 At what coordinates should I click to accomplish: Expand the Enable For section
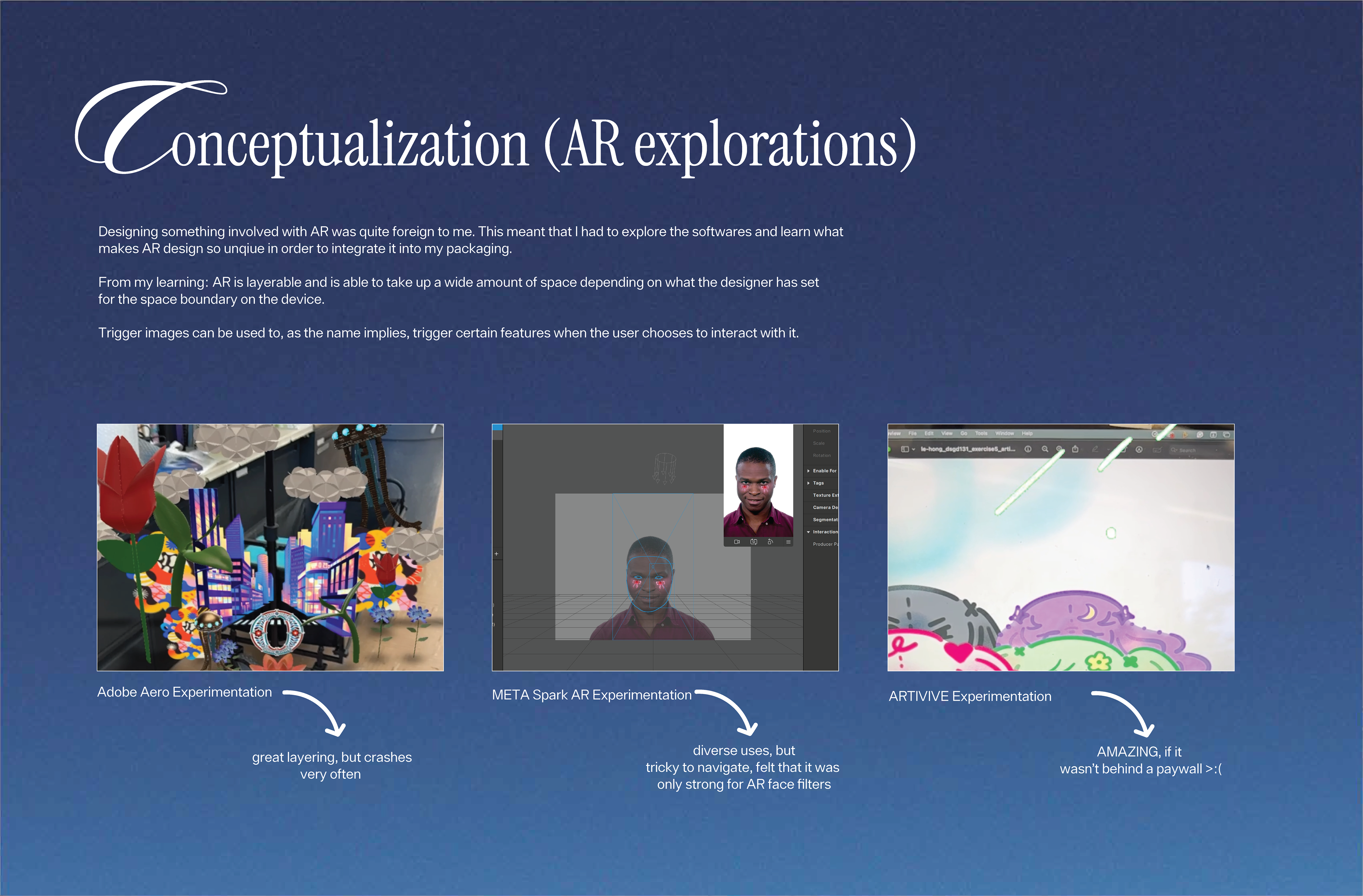point(809,470)
